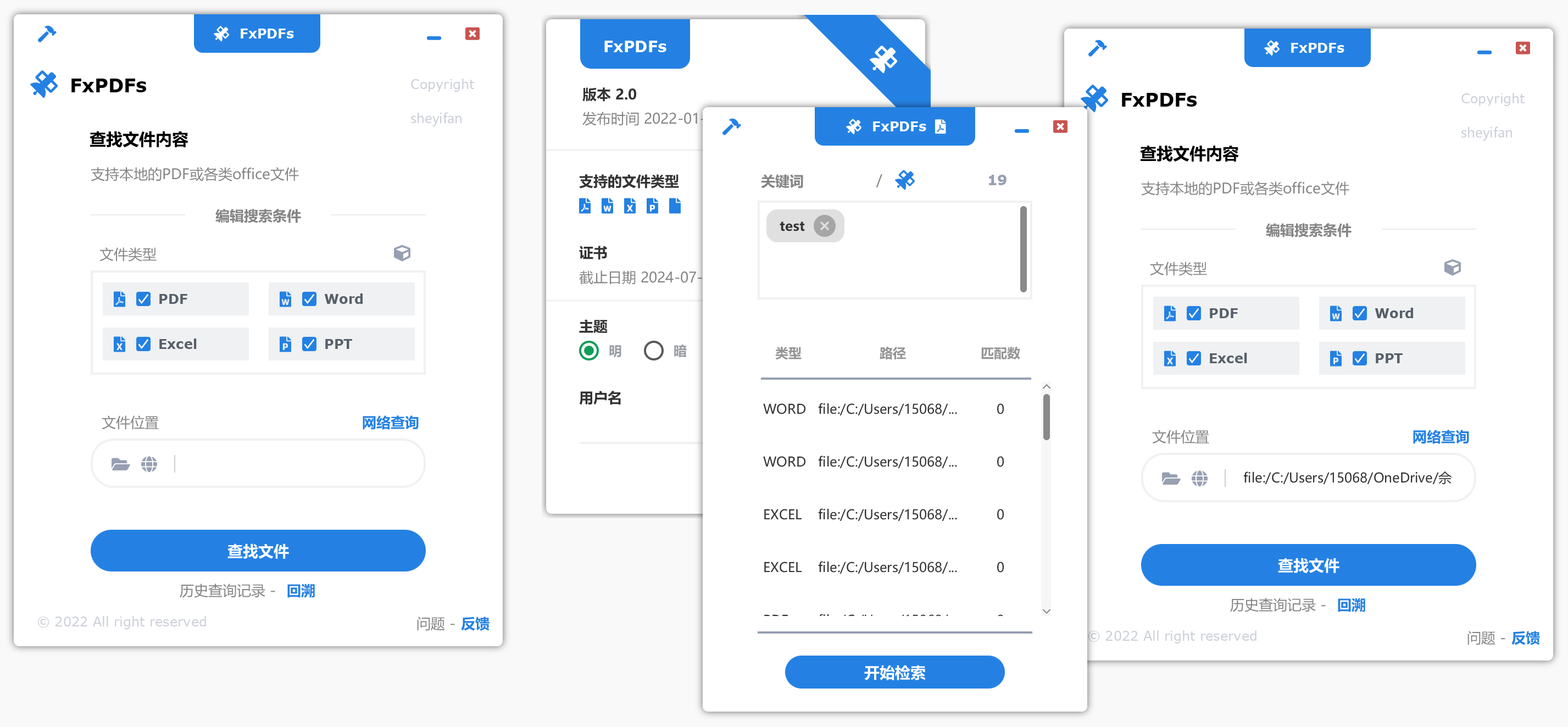Click the globe icon in left window path field
1568x727 pixels.
pyautogui.click(x=149, y=464)
